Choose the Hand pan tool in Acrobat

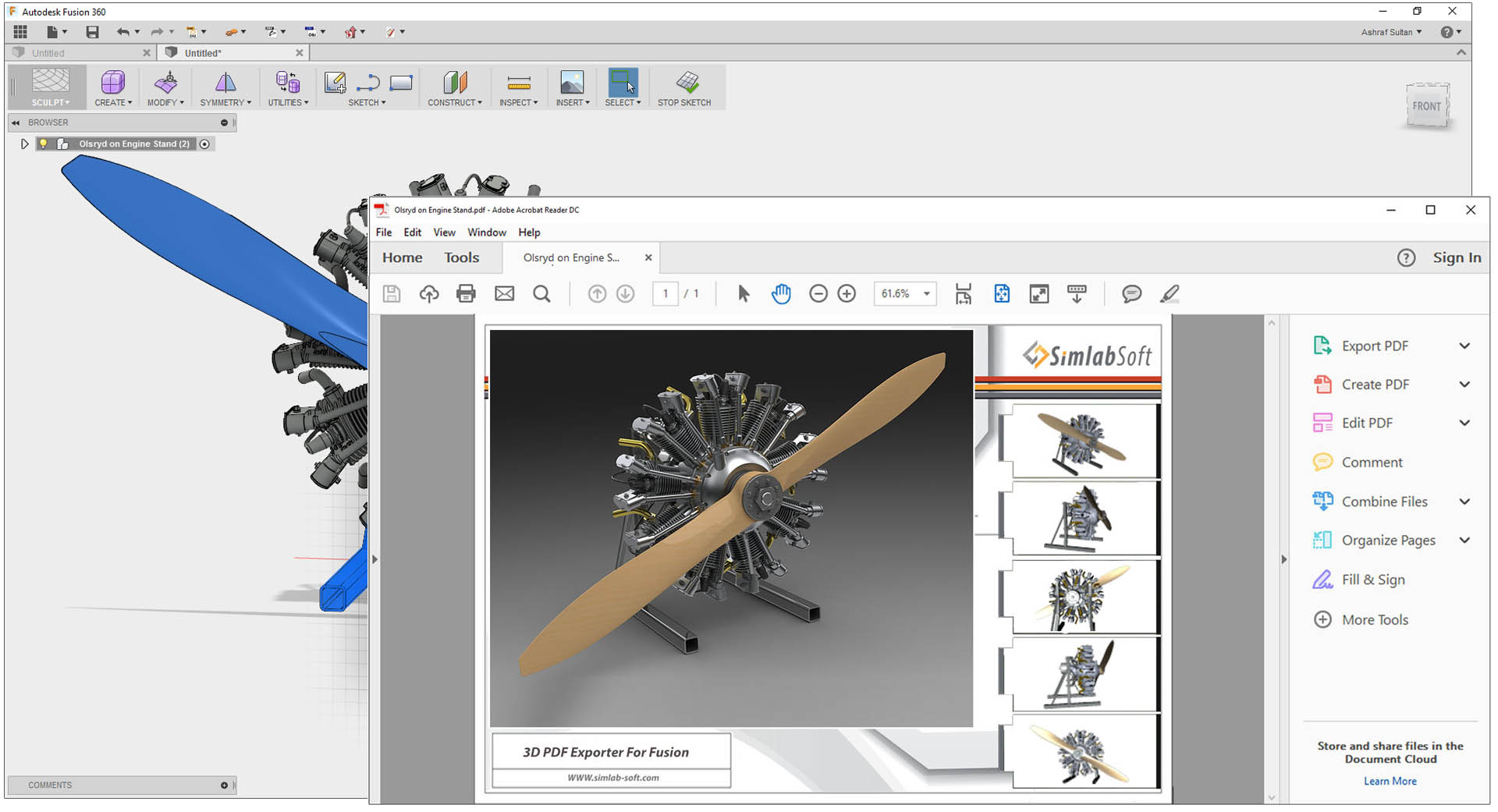pyautogui.click(x=780, y=293)
